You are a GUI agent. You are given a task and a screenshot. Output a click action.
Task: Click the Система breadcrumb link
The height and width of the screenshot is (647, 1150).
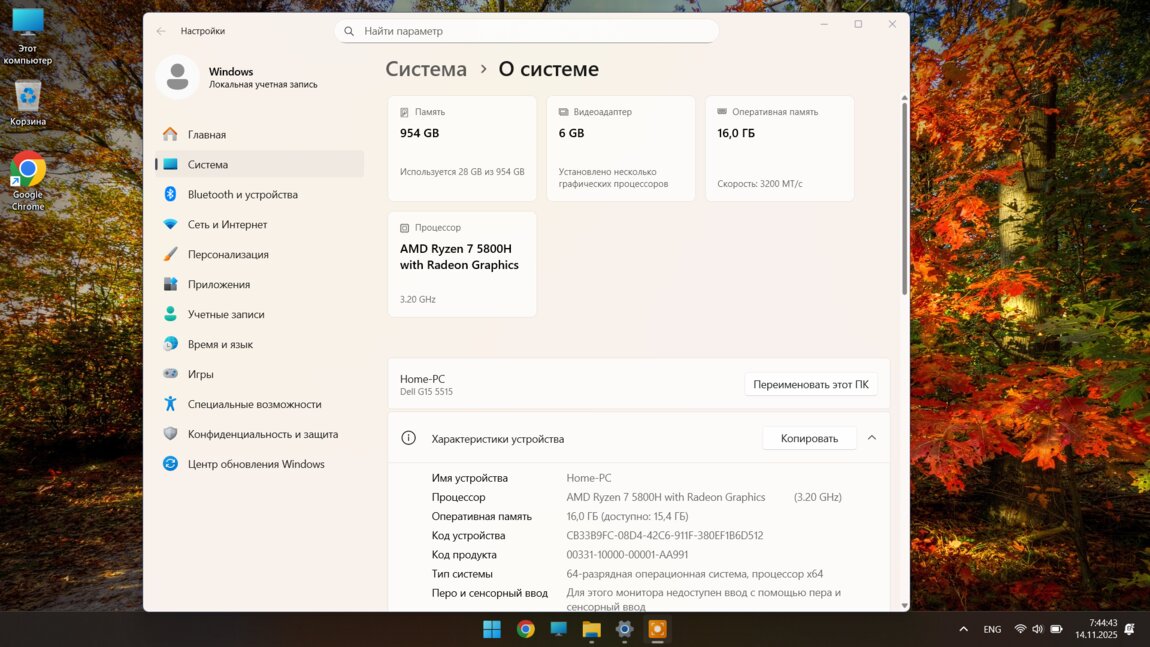click(x=426, y=69)
